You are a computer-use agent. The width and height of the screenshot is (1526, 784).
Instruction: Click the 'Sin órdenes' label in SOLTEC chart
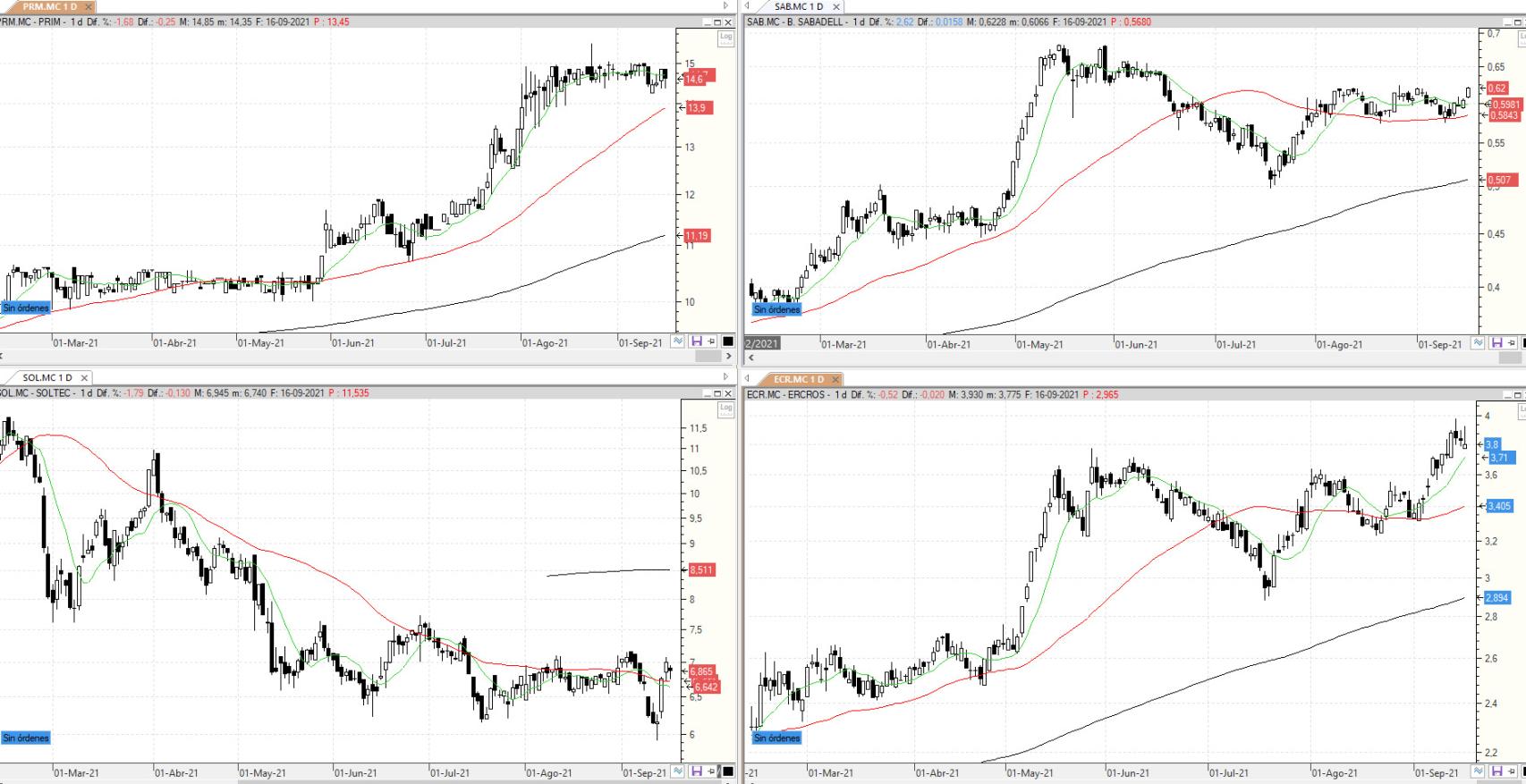26,738
